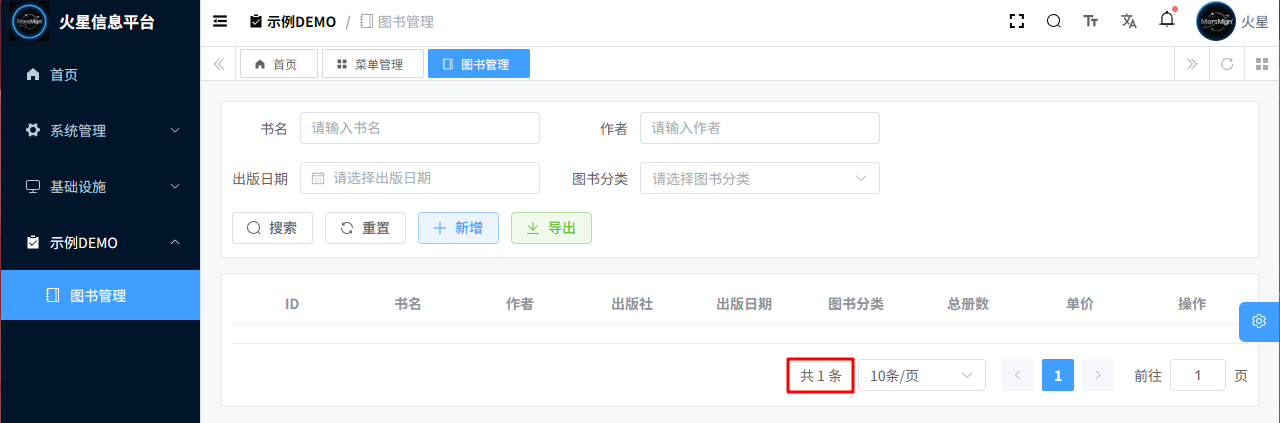Image resolution: width=1280 pixels, height=423 pixels.
Task: Open the 10条/页 page size dropdown
Action: pyautogui.click(x=921, y=375)
